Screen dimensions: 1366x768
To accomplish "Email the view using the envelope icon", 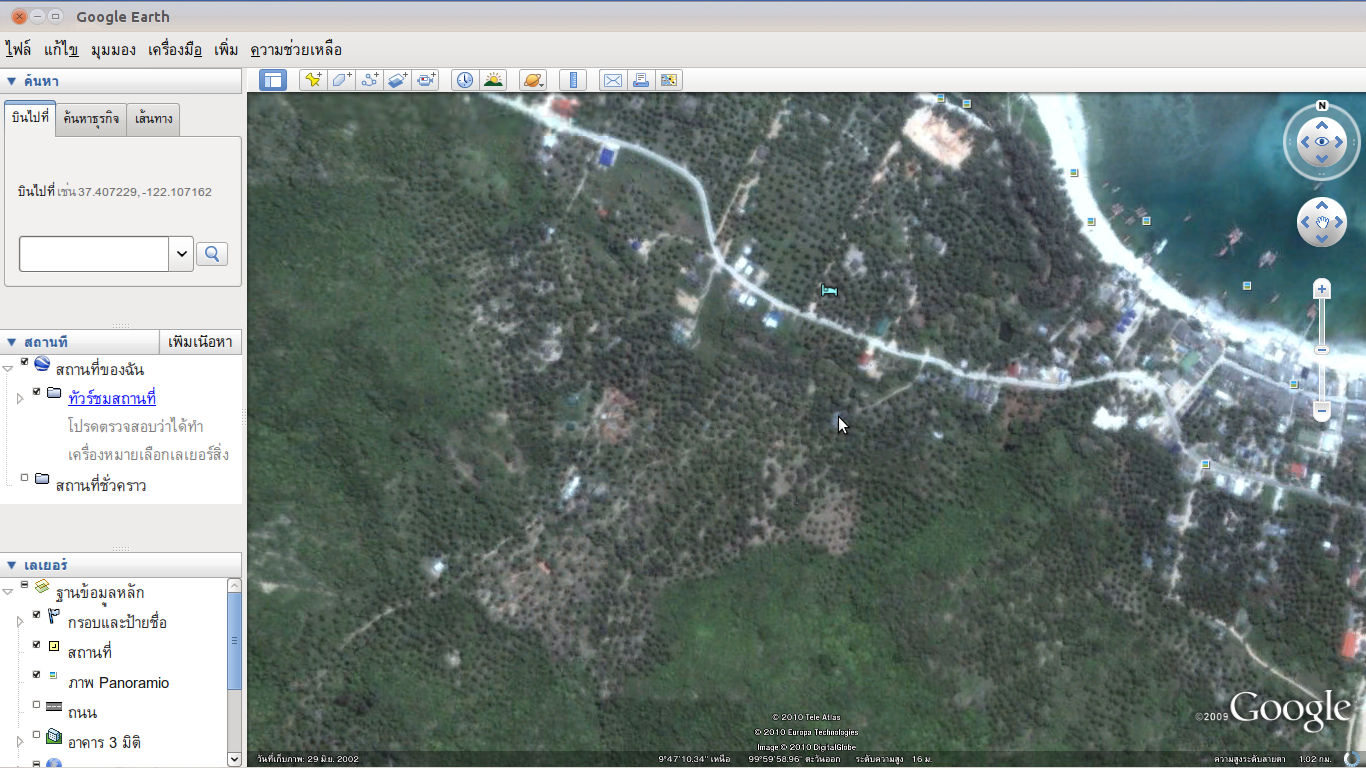I will tap(612, 80).
